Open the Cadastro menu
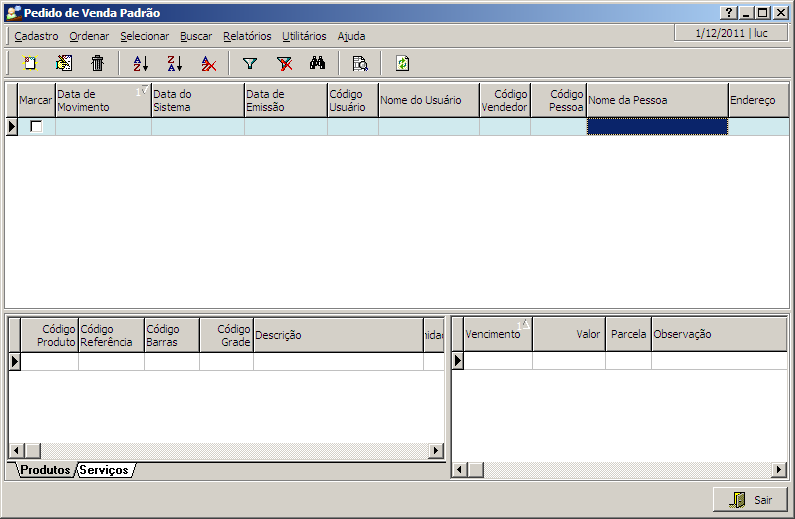This screenshot has width=795, height=519. 36,36
